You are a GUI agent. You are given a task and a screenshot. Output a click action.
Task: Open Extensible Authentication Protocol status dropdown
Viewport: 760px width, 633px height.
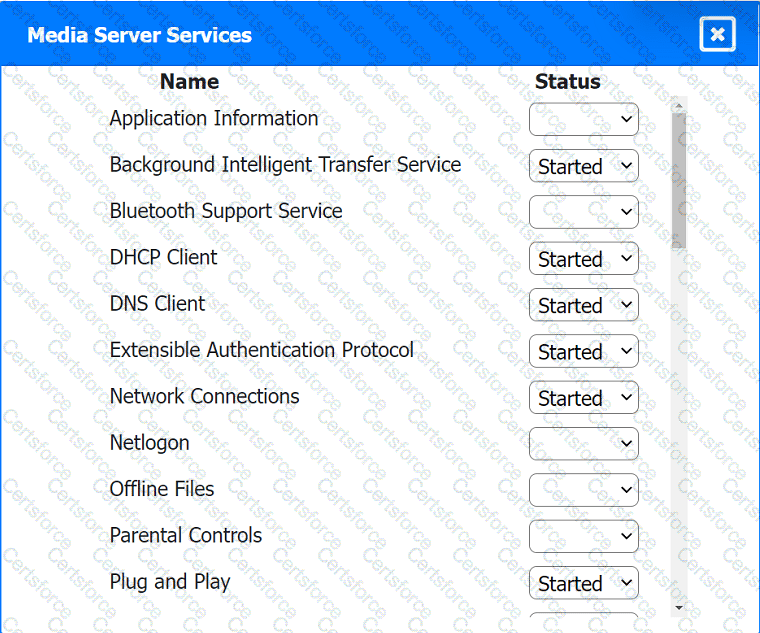[583, 351]
